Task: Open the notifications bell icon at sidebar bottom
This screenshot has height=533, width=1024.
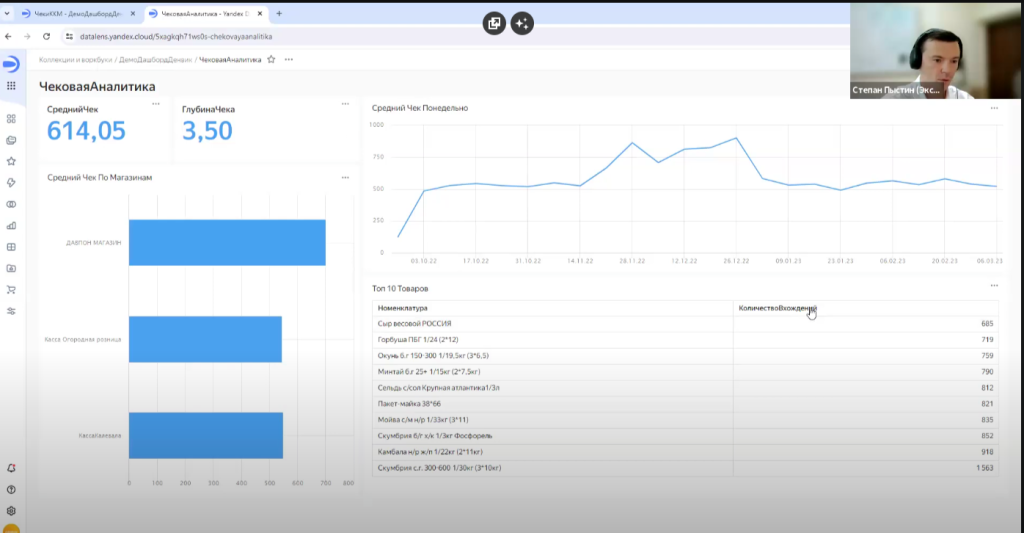Action: click(11, 468)
